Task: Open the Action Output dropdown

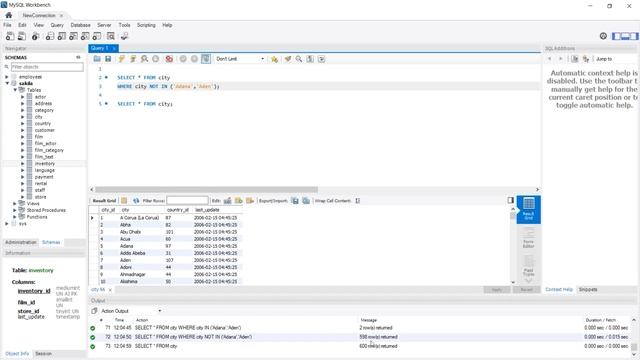Action: click(131, 311)
